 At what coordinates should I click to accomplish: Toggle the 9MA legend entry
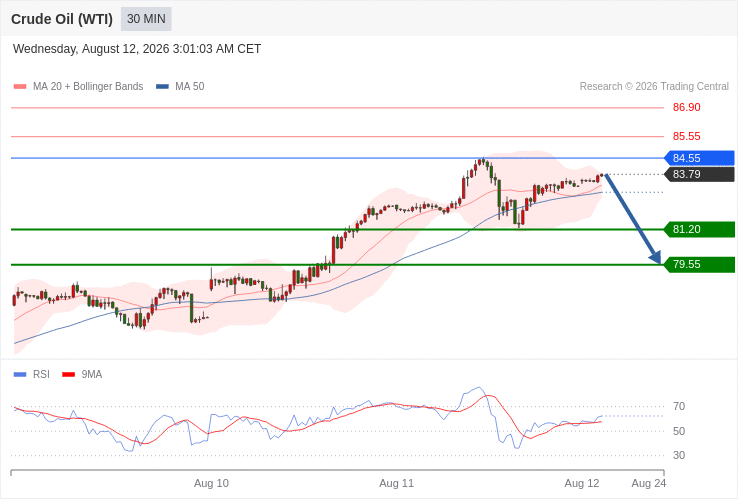pyautogui.click(x=82, y=374)
